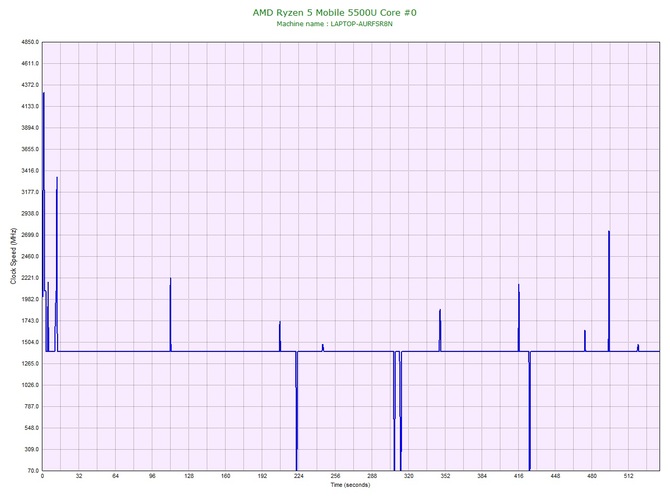Select the 1743.0 y-axis value
The image size is (670, 502).
30,320
